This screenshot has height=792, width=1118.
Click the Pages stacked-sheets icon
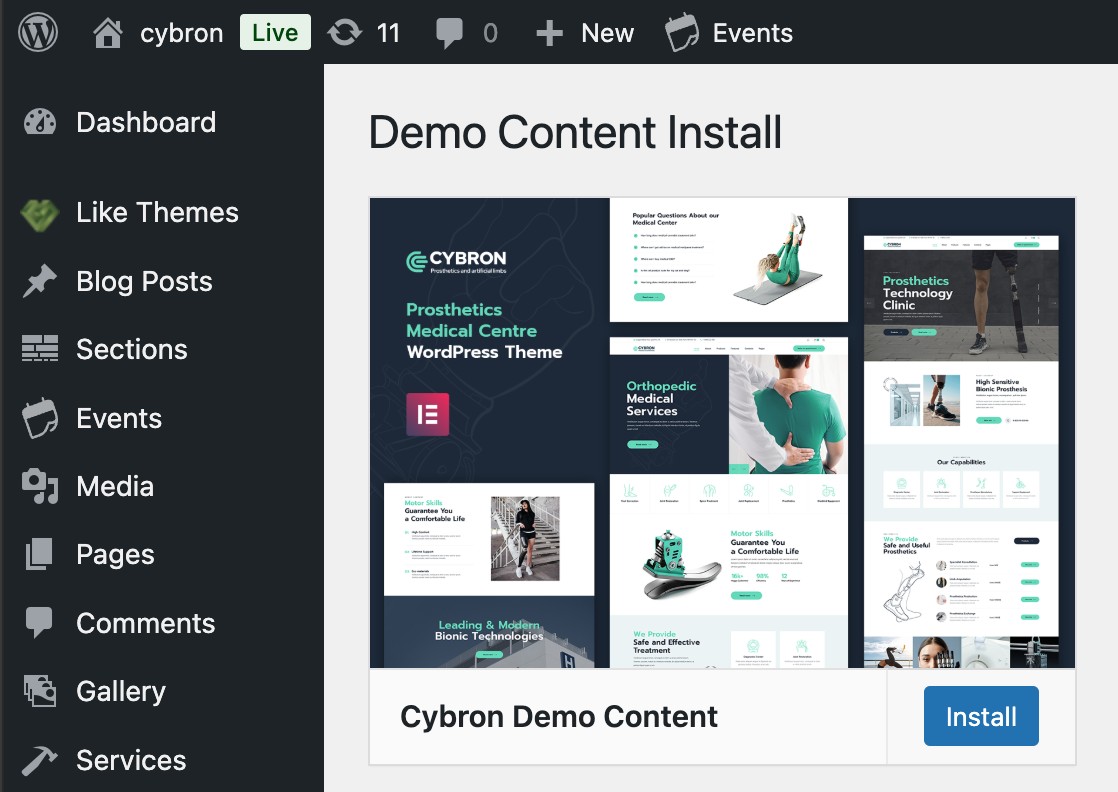click(x=40, y=555)
